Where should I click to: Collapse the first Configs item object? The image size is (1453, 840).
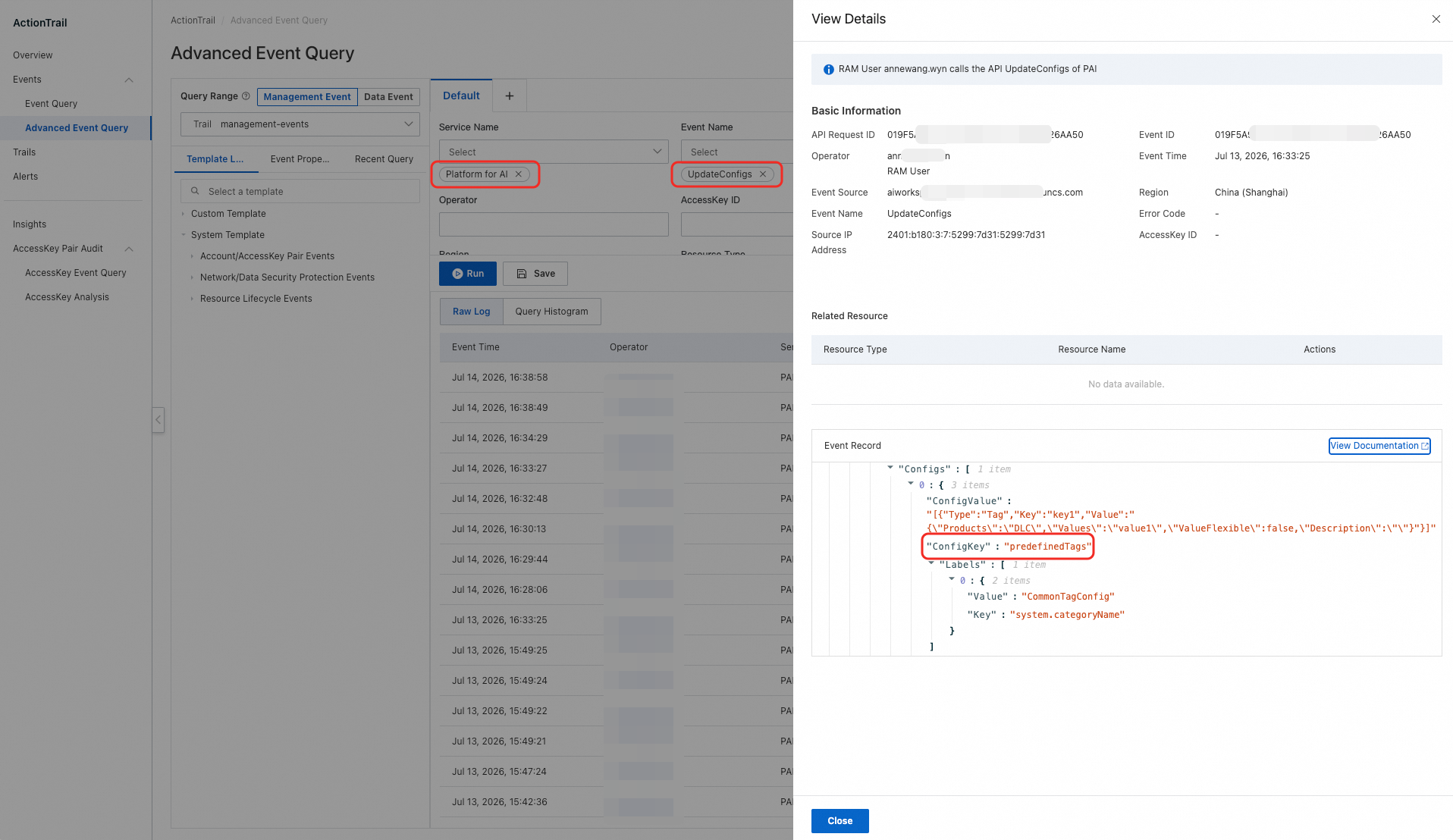click(911, 484)
